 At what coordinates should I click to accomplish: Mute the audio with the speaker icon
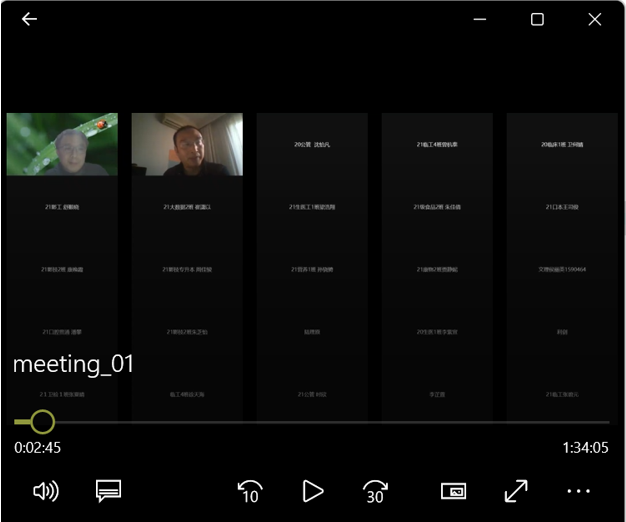(x=46, y=491)
